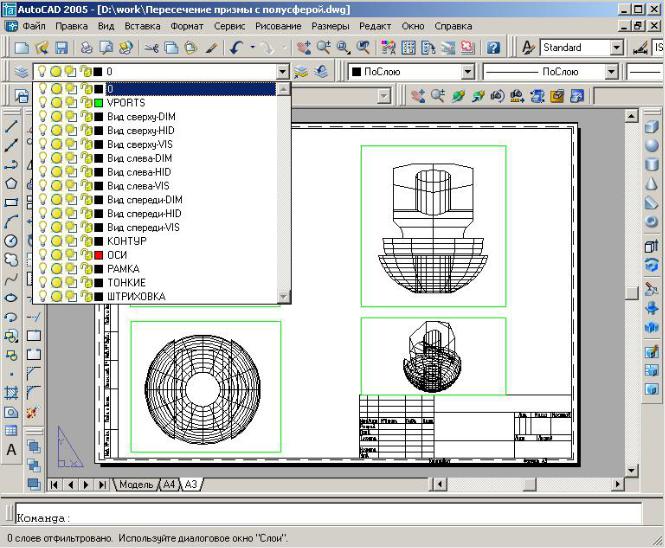Open the Вставка menu
Screen dimensions: 665x548
pos(142,26)
